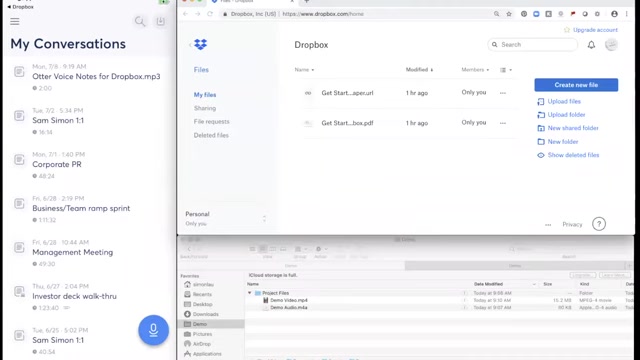Select Demo Audio.m4a in Finder
This screenshot has height=360, width=640.
coord(289,308)
